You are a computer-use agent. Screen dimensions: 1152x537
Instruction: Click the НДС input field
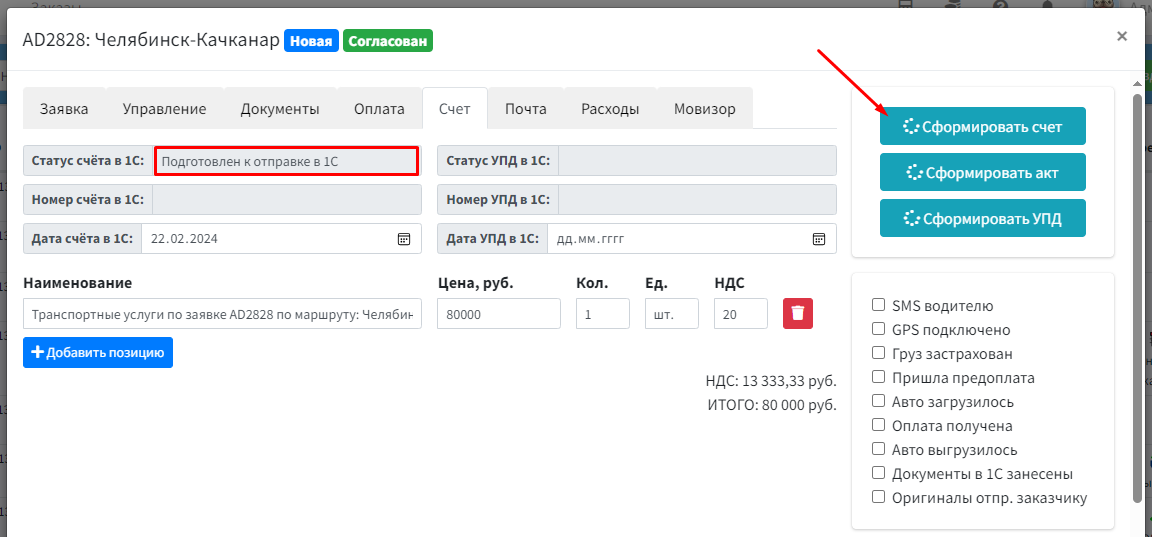[x=741, y=314]
